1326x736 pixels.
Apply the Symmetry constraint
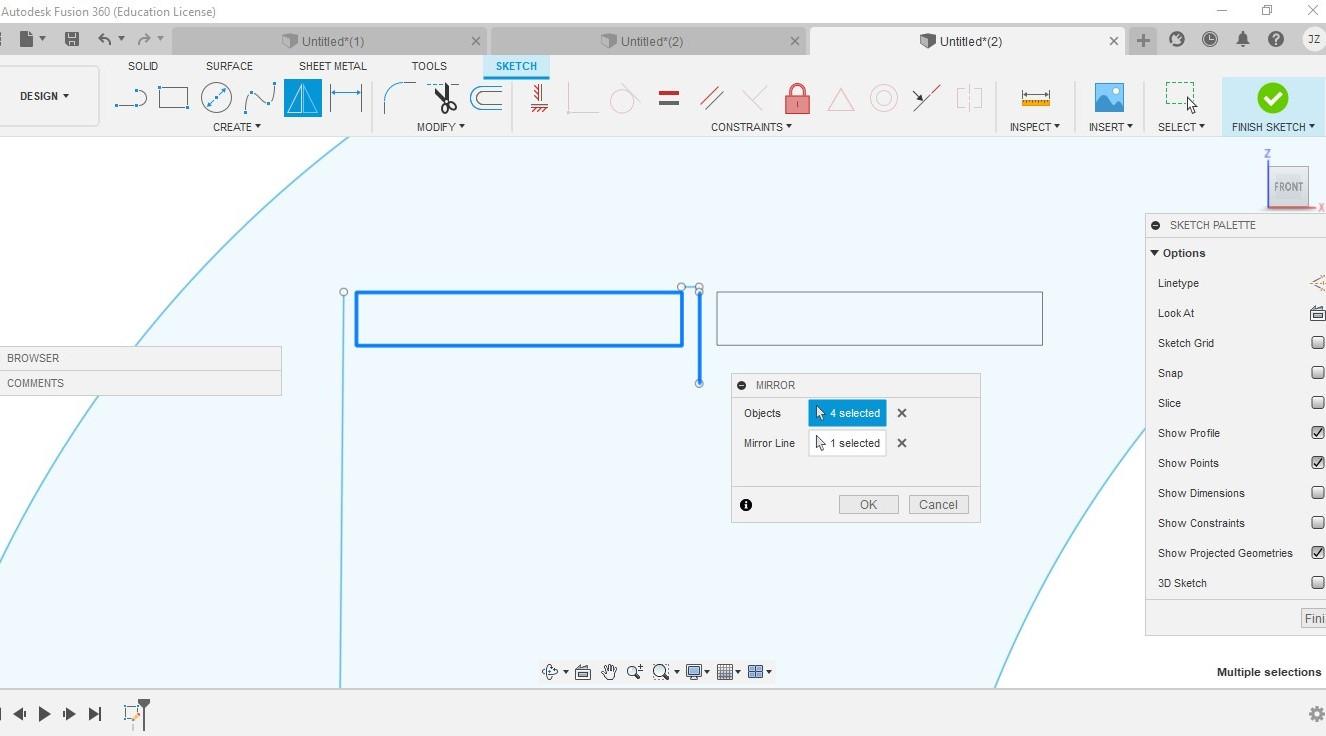(x=969, y=98)
